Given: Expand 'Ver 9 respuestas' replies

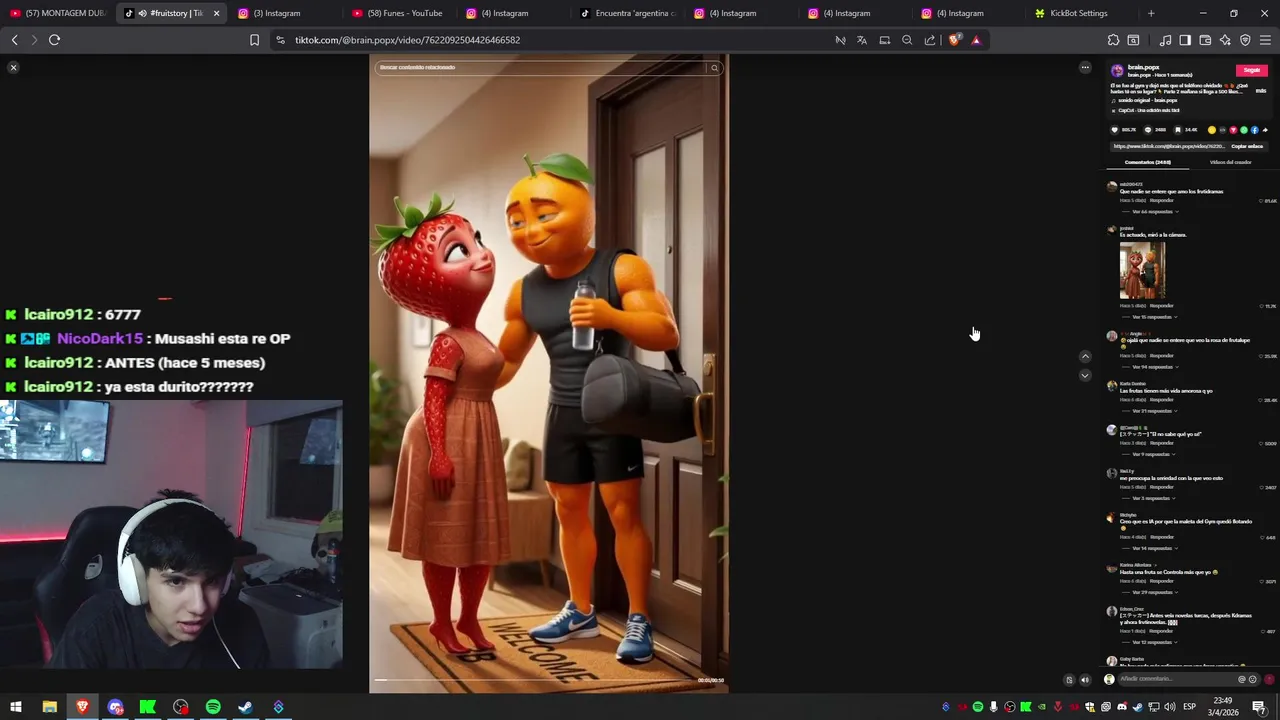Looking at the screenshot, I should [x=1151, y=454].
